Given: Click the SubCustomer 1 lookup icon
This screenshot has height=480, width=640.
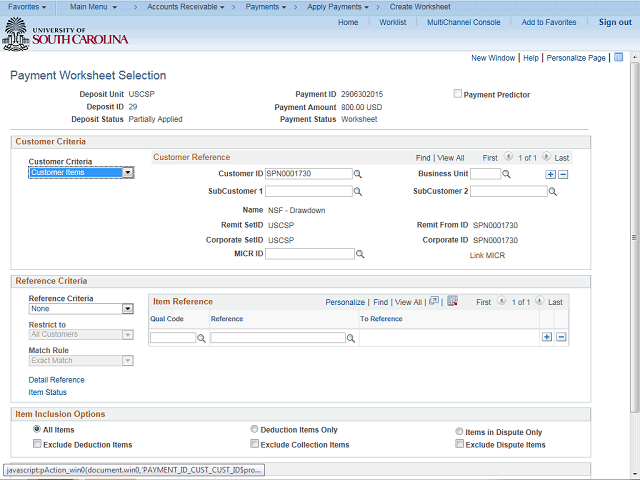Looking at the screenshot, I should [358, 192].
